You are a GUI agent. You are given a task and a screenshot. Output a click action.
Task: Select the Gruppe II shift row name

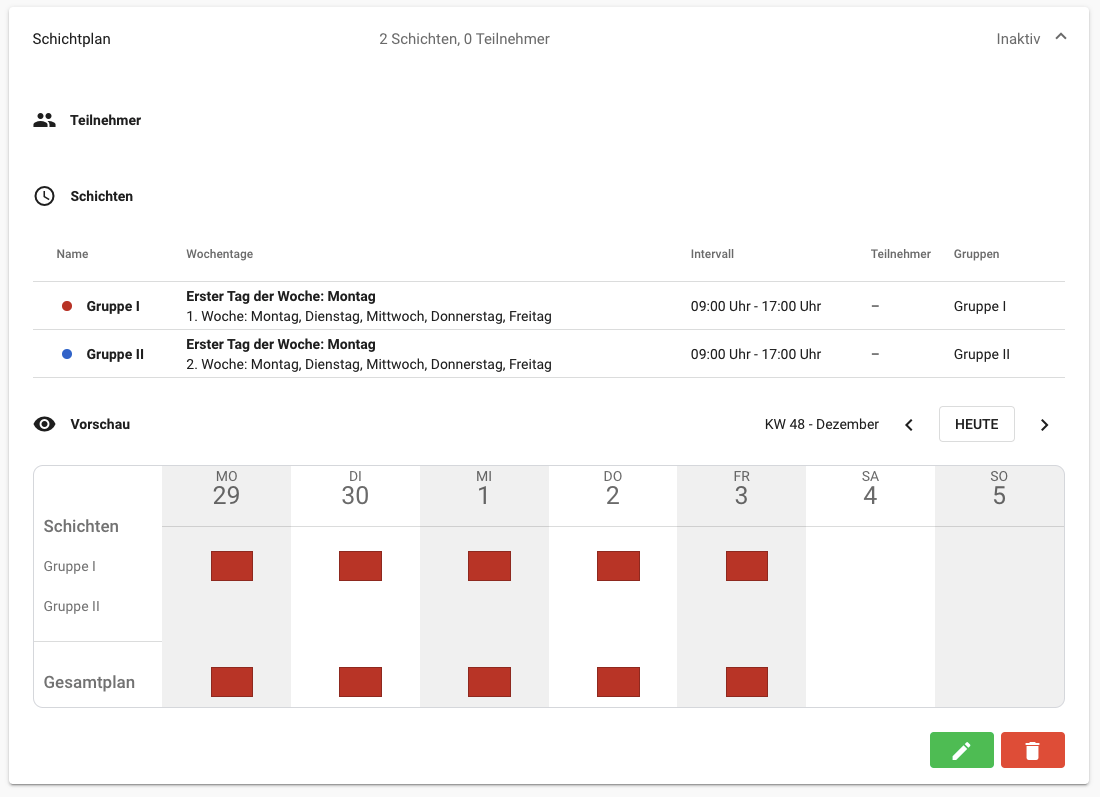pos(115,354)
